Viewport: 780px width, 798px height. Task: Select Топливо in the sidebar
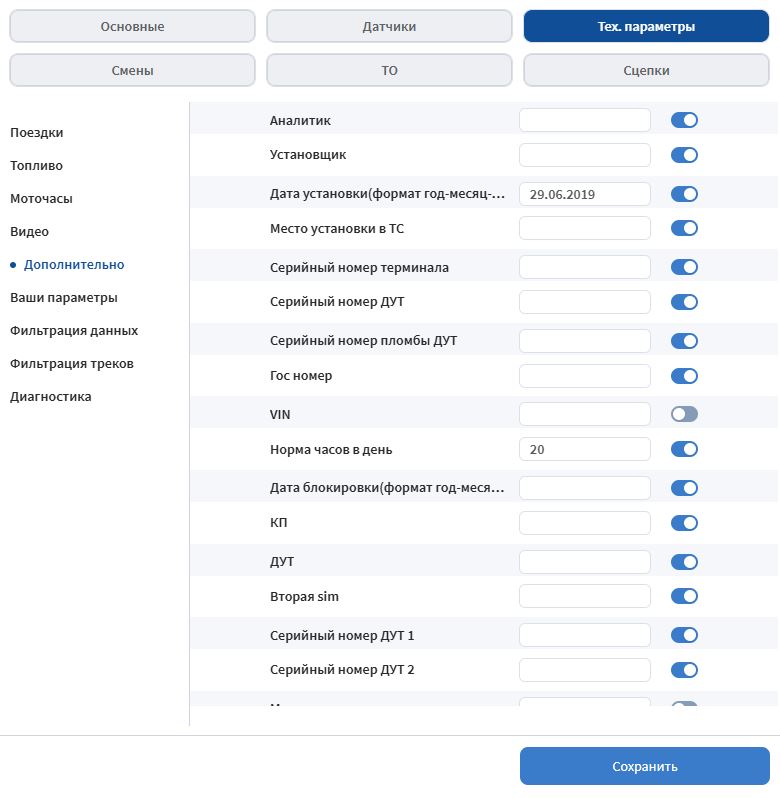37,165
